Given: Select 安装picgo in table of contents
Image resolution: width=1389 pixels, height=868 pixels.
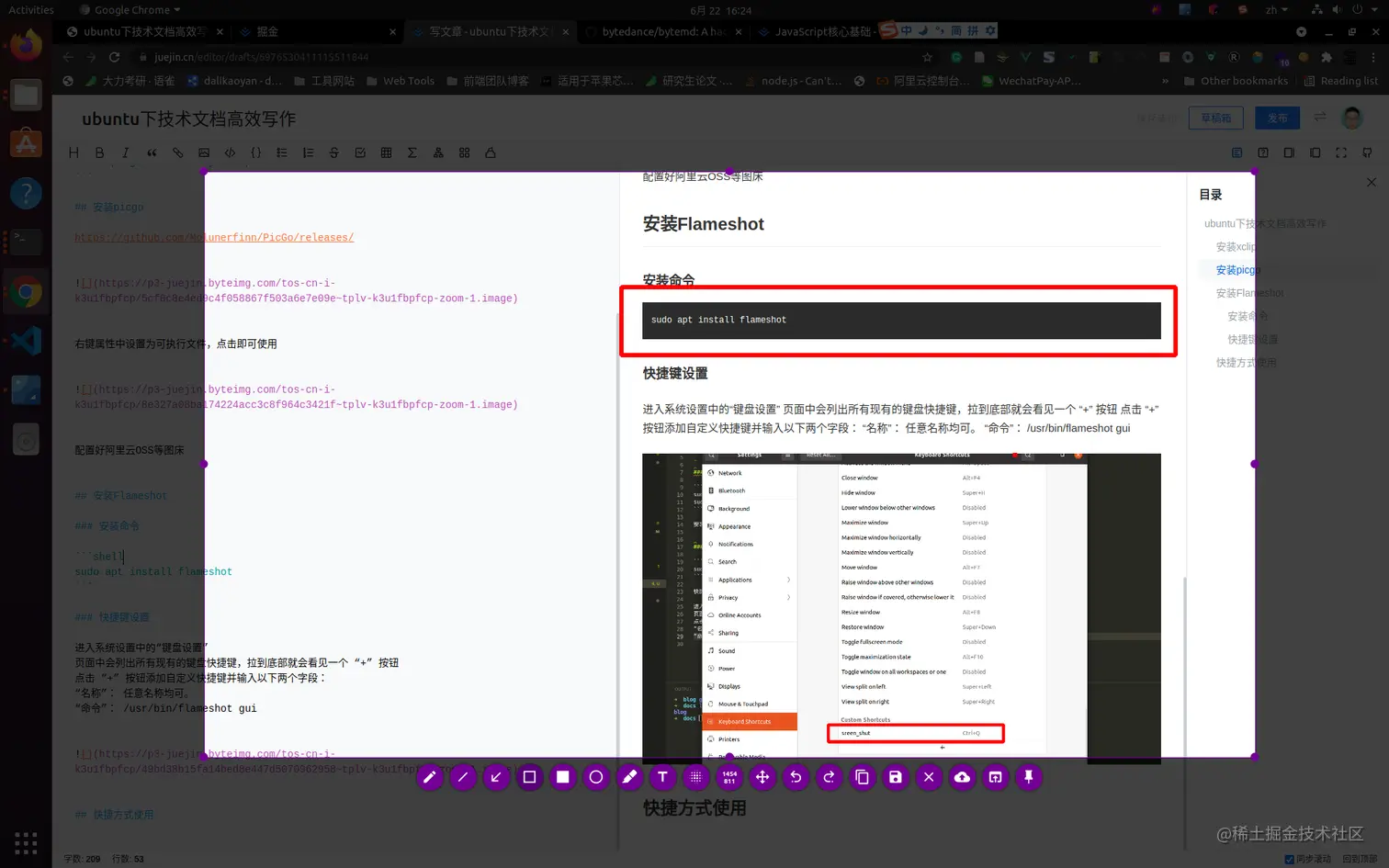Looking at the screenshot, I should pyautogui.click(x=1237, y=270).
